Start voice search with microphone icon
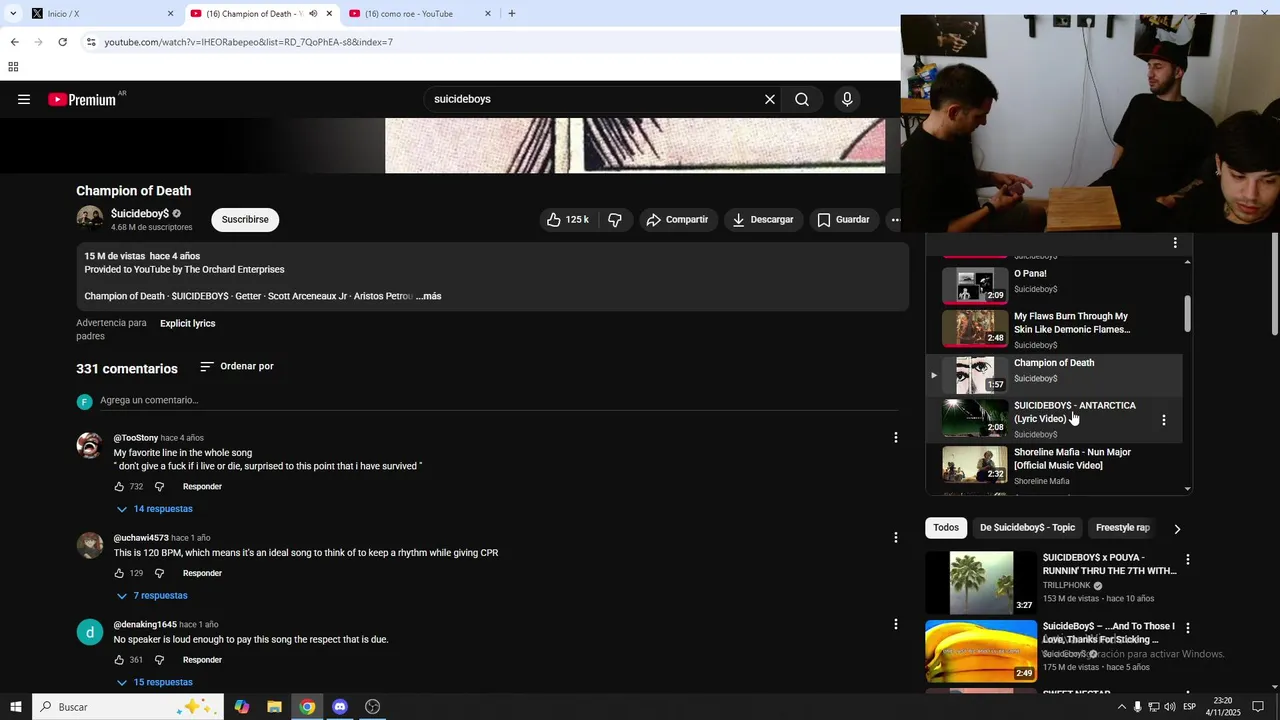 847,99
